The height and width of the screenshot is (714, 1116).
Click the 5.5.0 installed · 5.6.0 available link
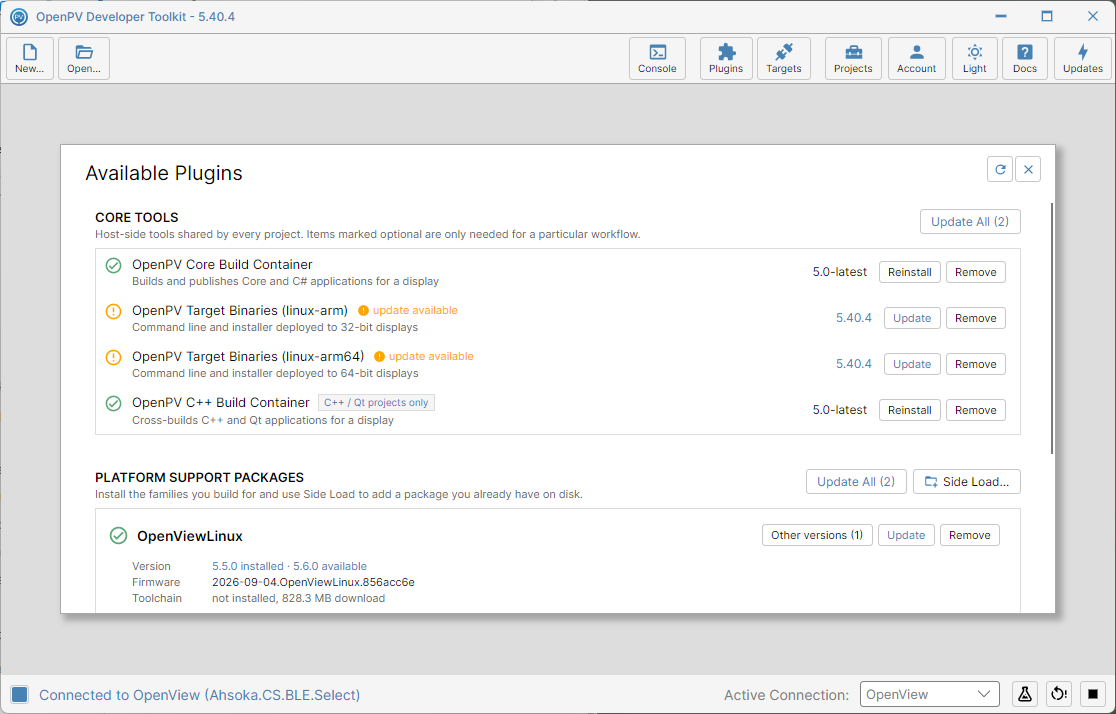click(289, 566)
